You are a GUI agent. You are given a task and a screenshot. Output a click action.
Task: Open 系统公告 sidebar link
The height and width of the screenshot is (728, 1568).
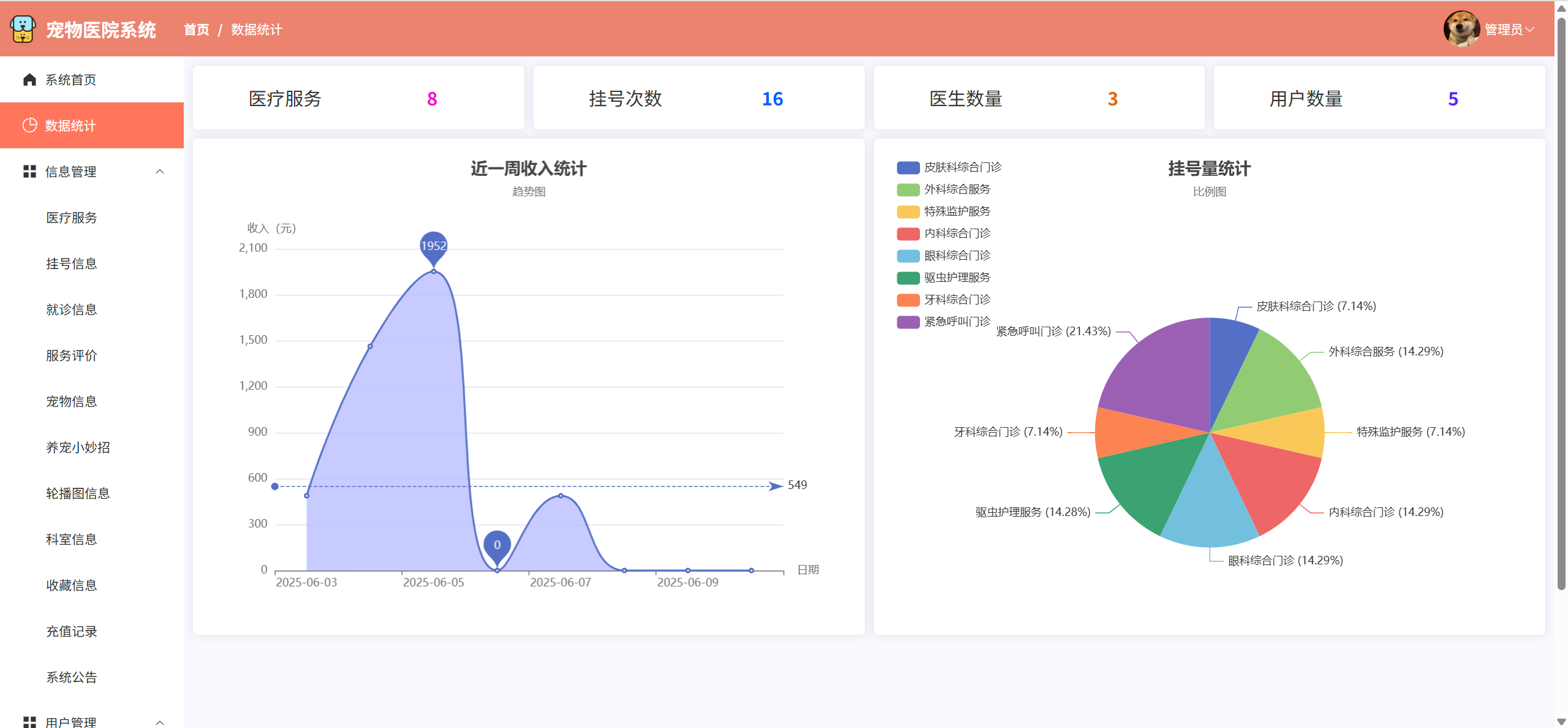[72, 677]
